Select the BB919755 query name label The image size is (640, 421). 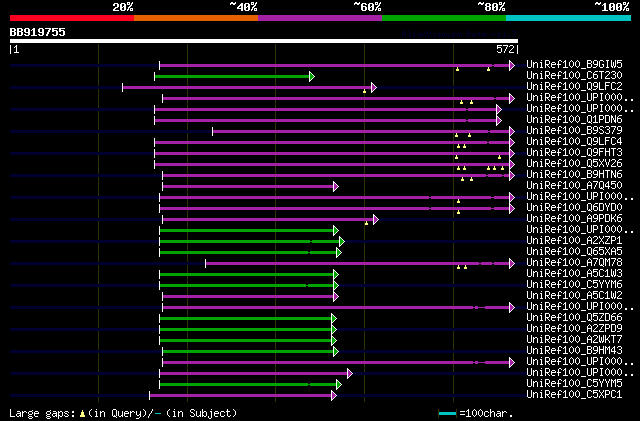[x=38, y=32]
